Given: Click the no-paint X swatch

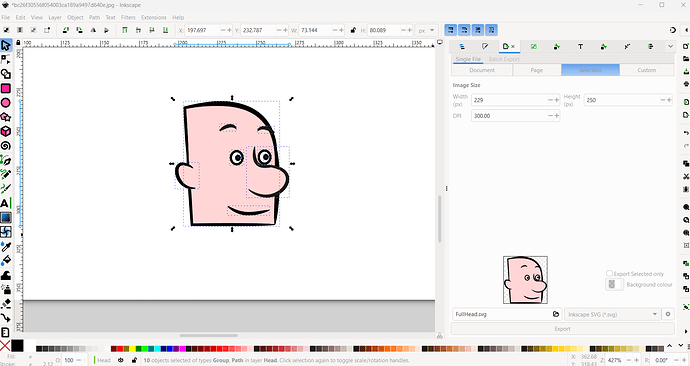Looking at the screenshot, I should (x=5, y=346).
